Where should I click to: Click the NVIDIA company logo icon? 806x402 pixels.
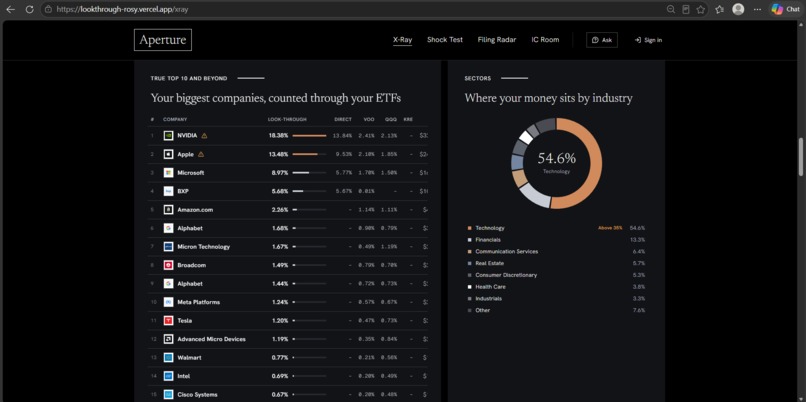pos(168,136)
